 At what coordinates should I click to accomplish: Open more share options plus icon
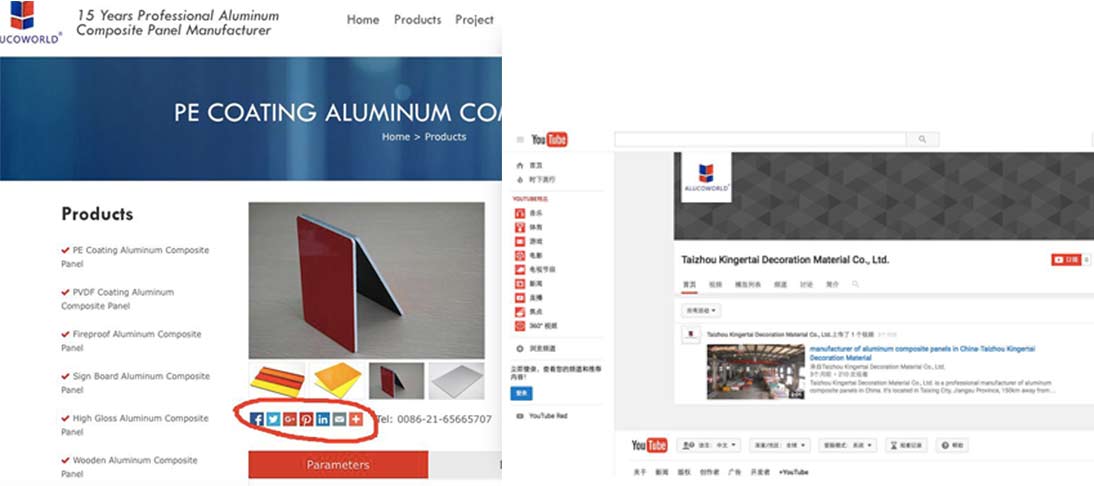(x=356, y=419)
